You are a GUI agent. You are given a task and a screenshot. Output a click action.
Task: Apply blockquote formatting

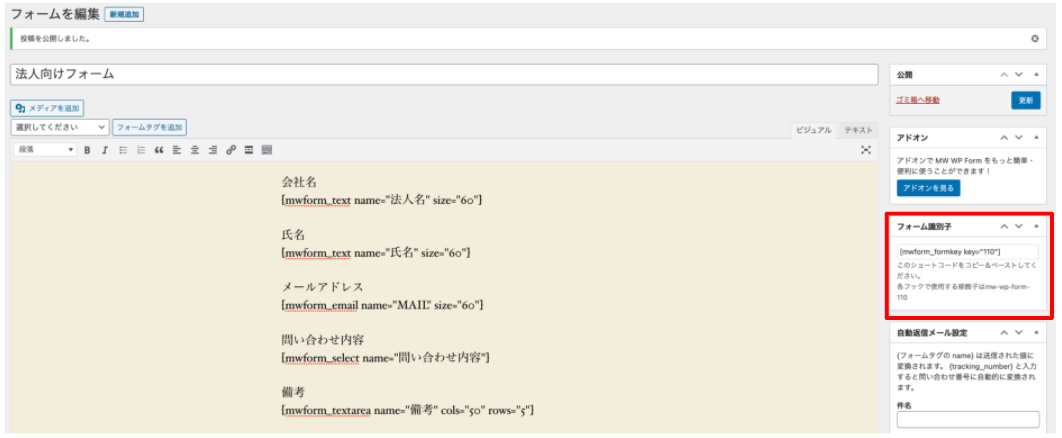[159, 150]
